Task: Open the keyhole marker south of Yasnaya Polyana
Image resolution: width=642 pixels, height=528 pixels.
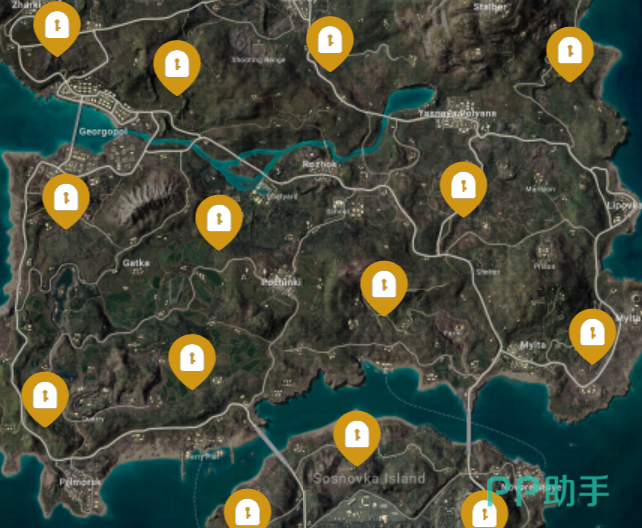Action: (x=463, y=185)
